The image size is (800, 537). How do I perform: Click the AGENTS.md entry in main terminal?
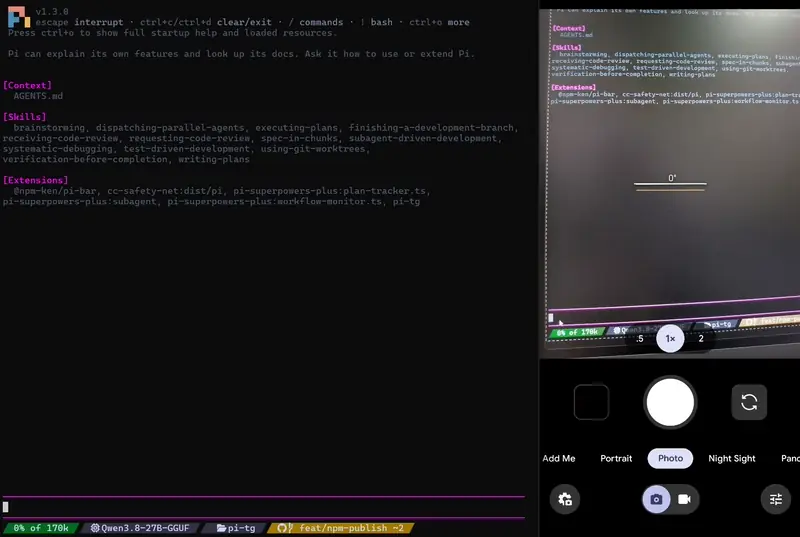[38, 96]
